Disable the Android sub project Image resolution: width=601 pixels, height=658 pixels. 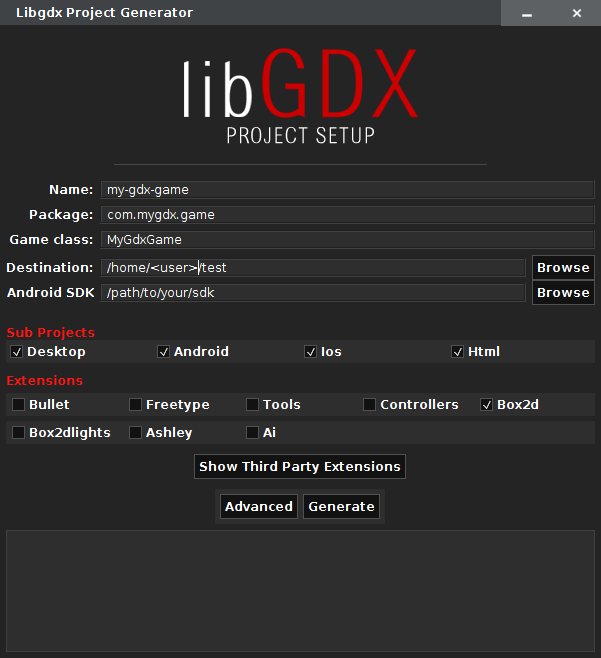click(x=163, y=352)
